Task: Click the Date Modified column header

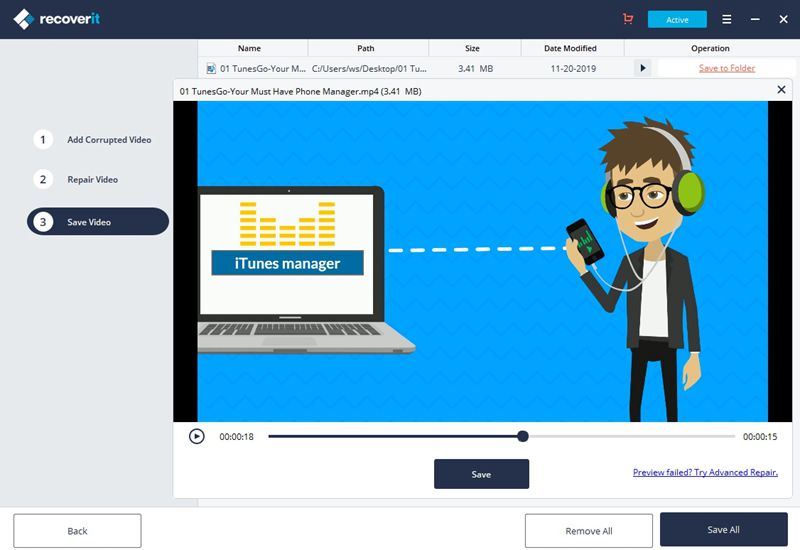Action: (x=570, y=48)
